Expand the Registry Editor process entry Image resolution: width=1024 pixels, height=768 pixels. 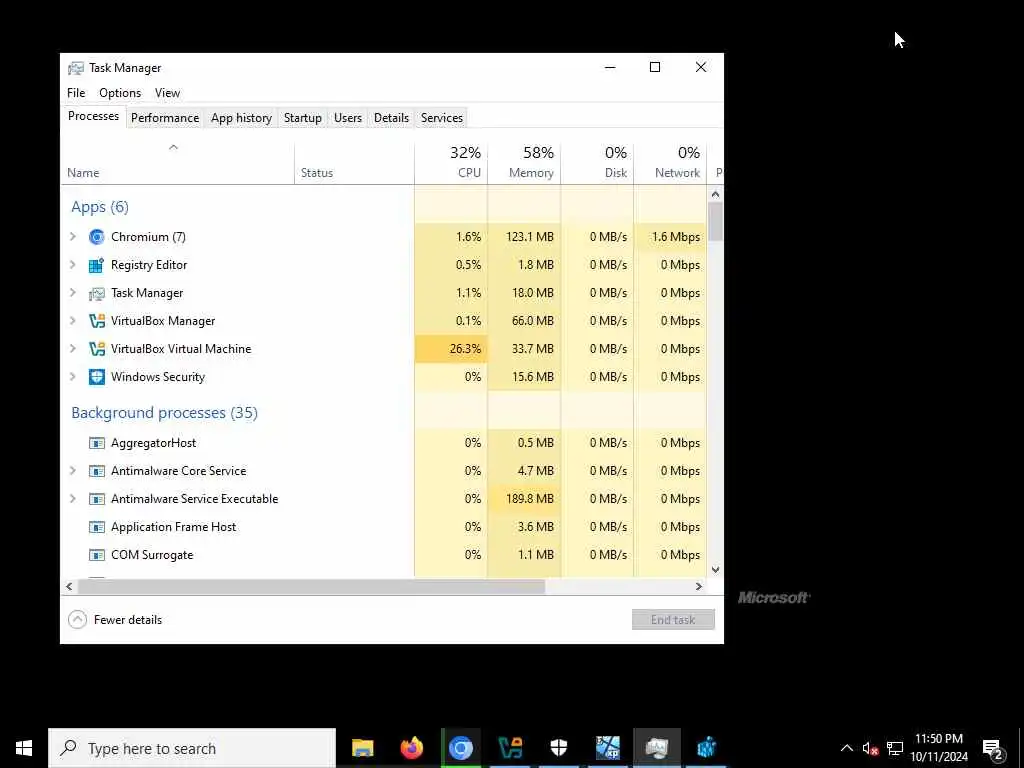pyautogui.click(x=73, y=264)
